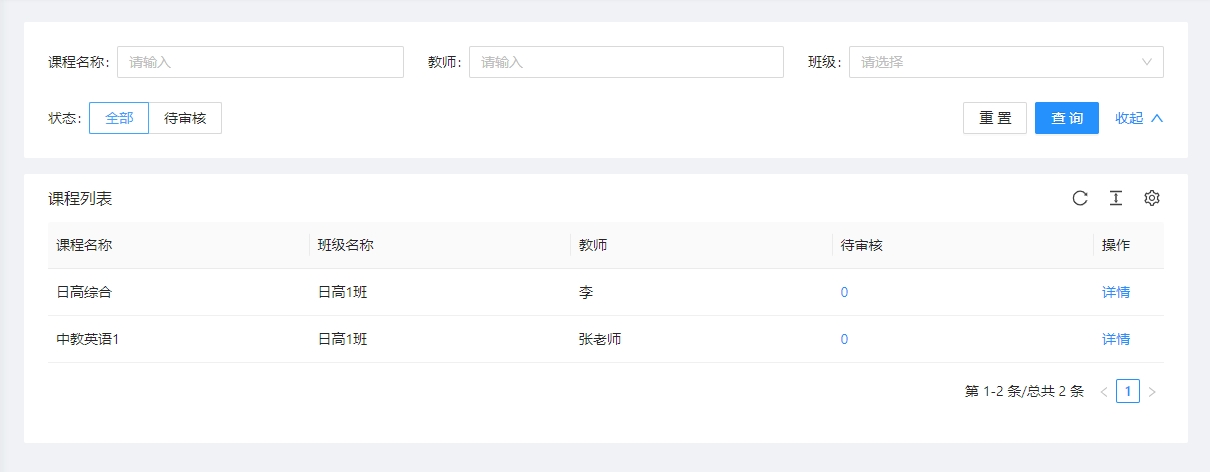Open 详情 for 日高综合 course
The height and width of the screenshot is (472, 1210).
point(1116,292)
